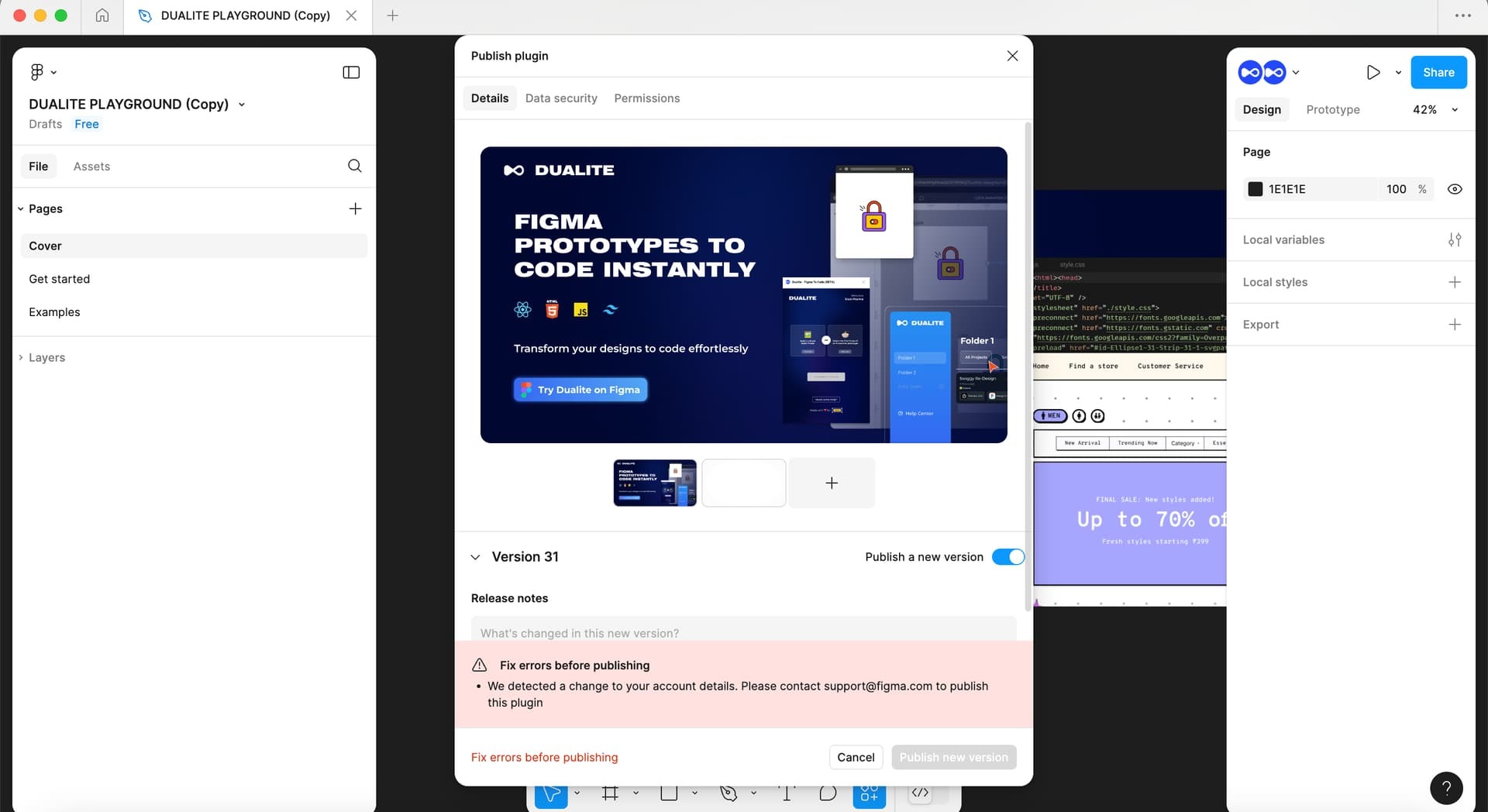
Task: Collapse the Pages section chevron
Action: [x=21, y=209]
